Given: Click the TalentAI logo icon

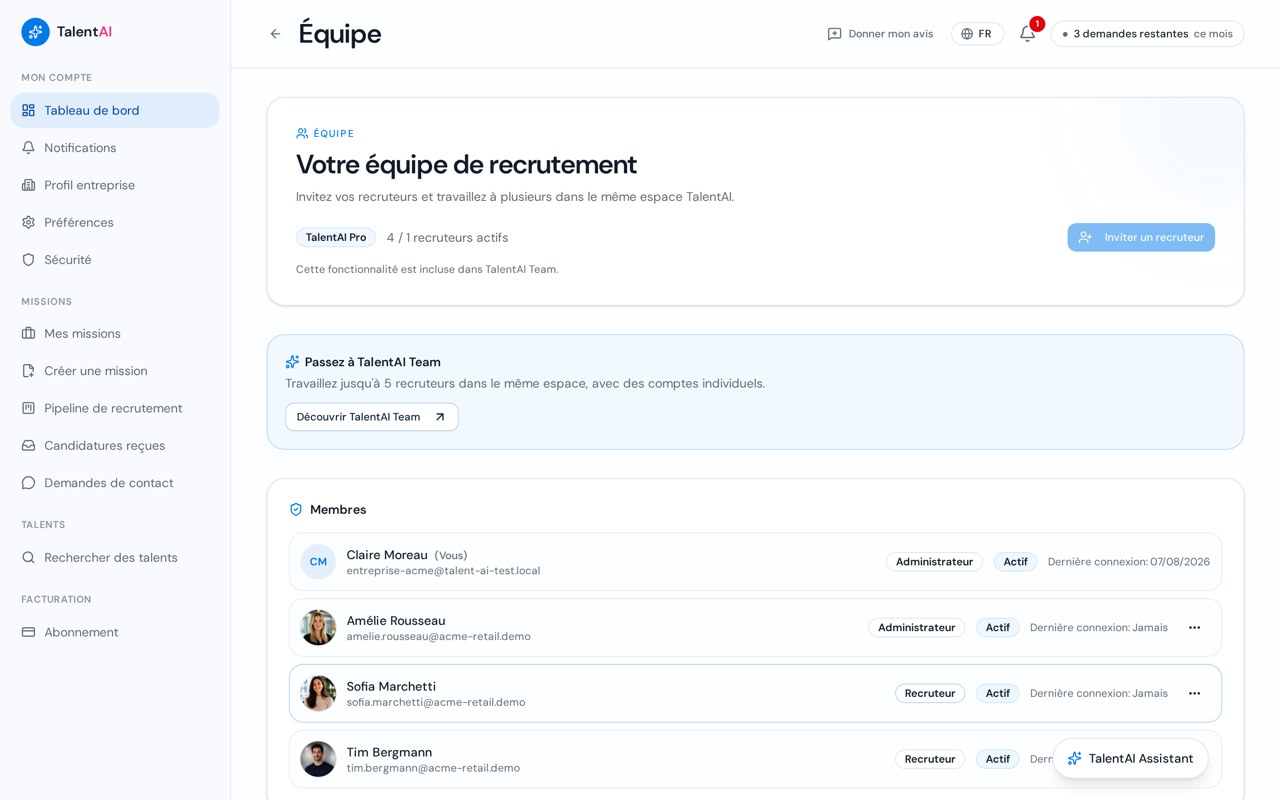Looking at the screenshot, I should click(35, 32).
